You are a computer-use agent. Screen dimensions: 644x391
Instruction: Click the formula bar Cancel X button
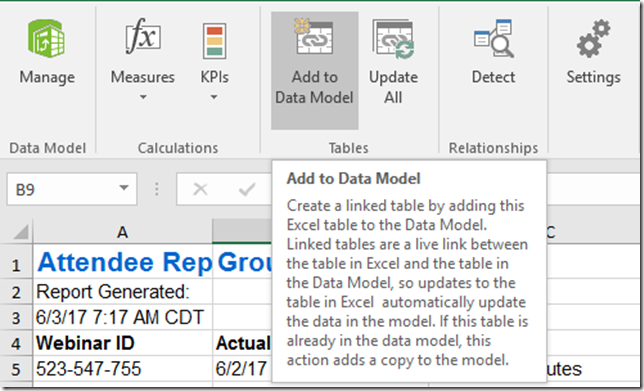click(200, 189)
